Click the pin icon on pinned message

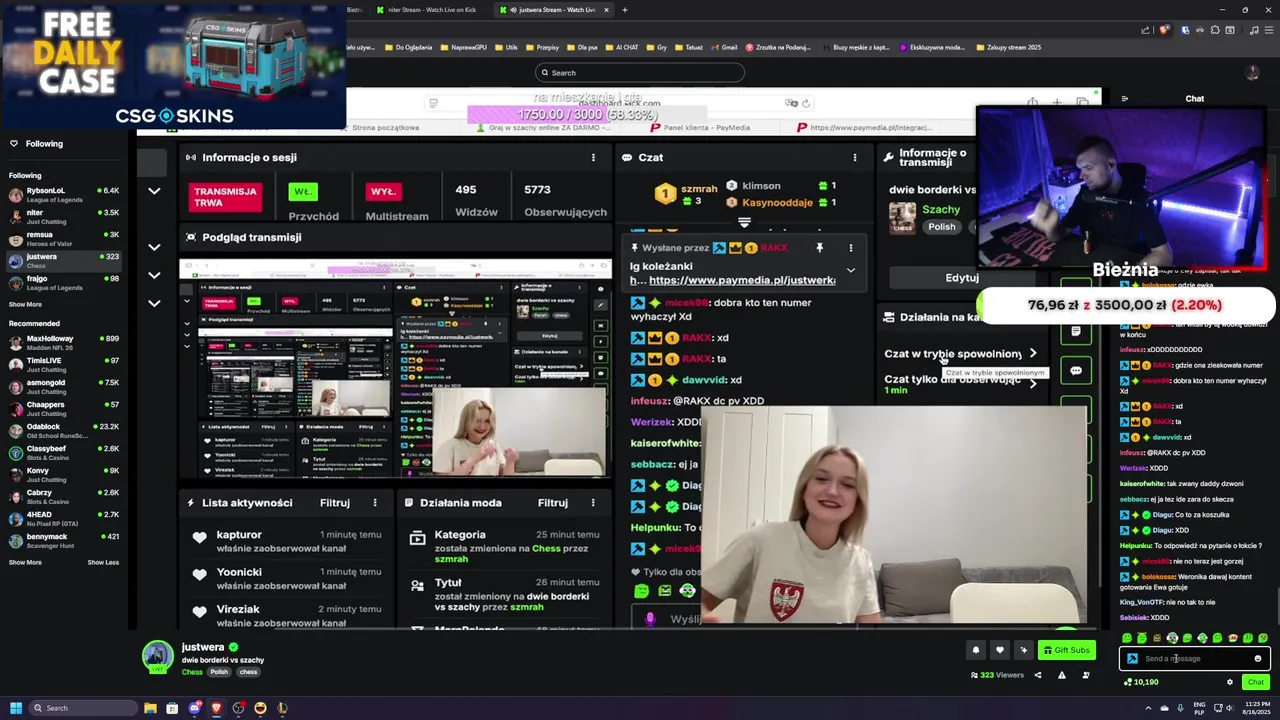click(x=819, y=248)
